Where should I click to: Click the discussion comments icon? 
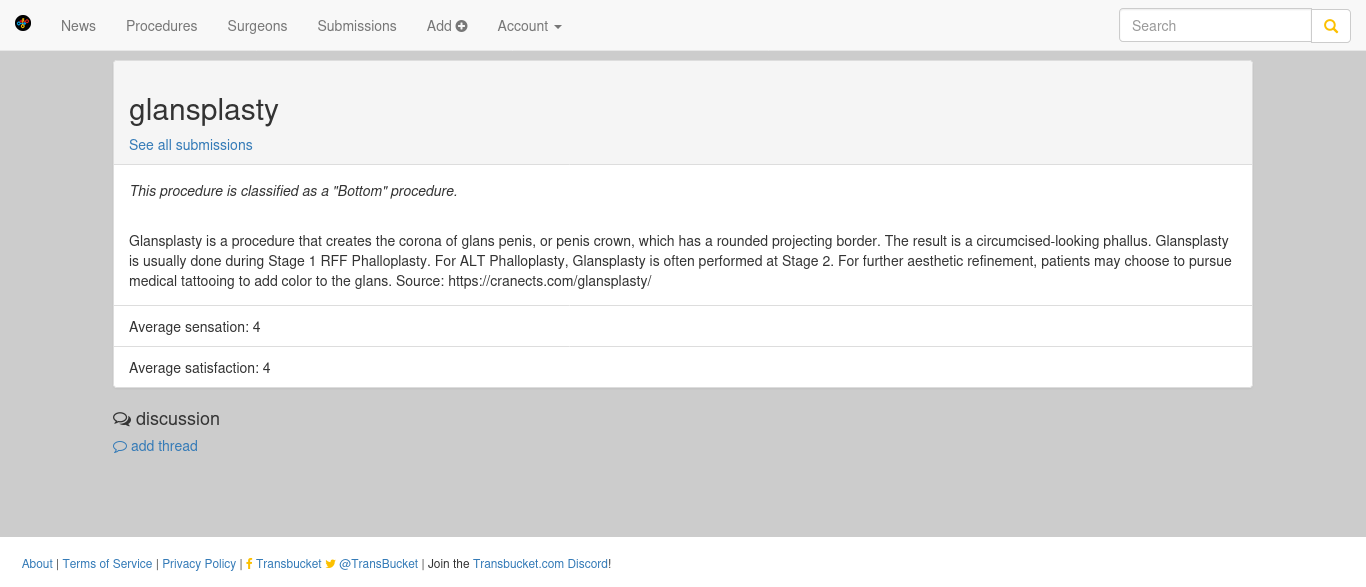(122, 419)
